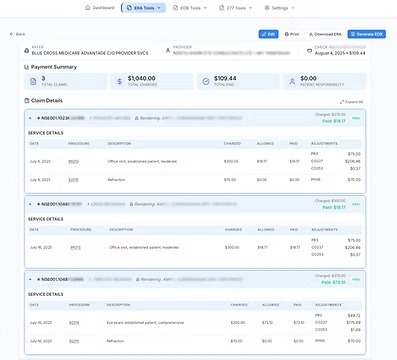
Task: Click Rendering lock icon on claim NSE001.10236
Action: click(x=137, y=118)
